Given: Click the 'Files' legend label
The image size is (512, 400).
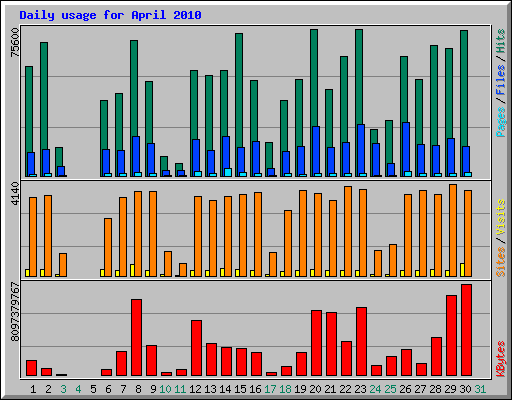Looking at the screenshot, I should (x=501, y=79).
